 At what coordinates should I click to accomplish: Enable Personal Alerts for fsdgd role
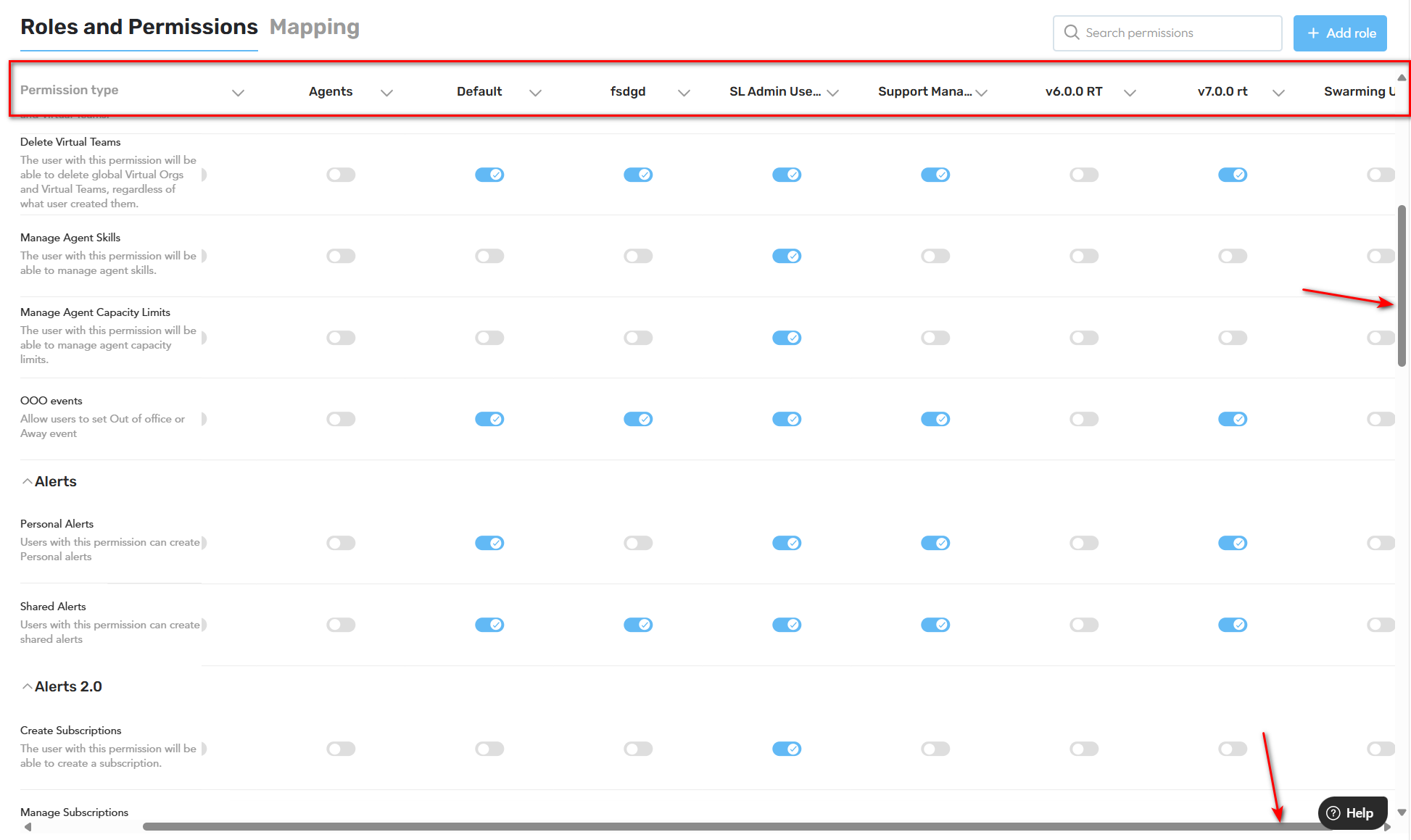tap(638, 543)
